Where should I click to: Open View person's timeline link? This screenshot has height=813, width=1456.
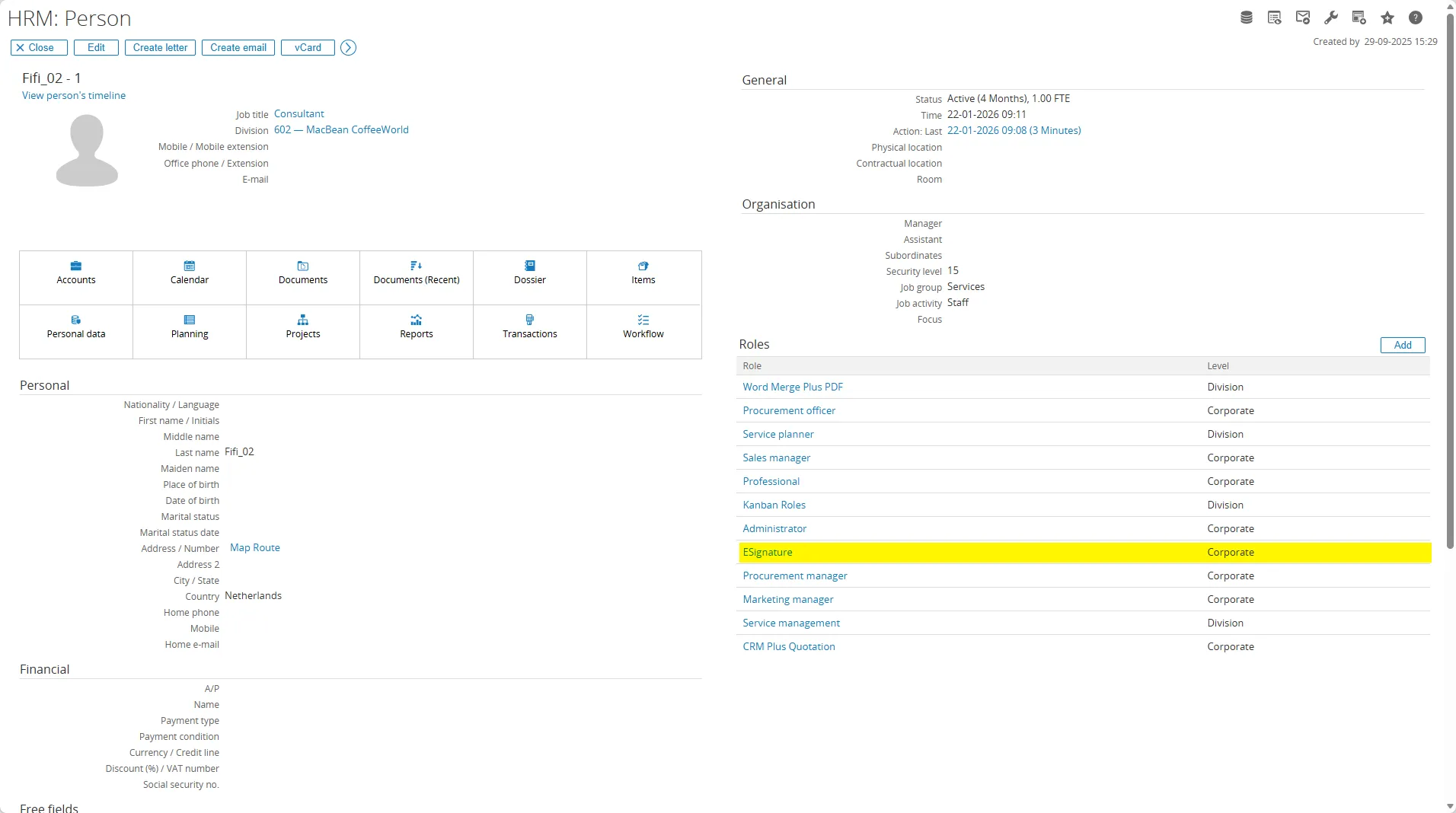pyautogui.click(x=74, y=95)
